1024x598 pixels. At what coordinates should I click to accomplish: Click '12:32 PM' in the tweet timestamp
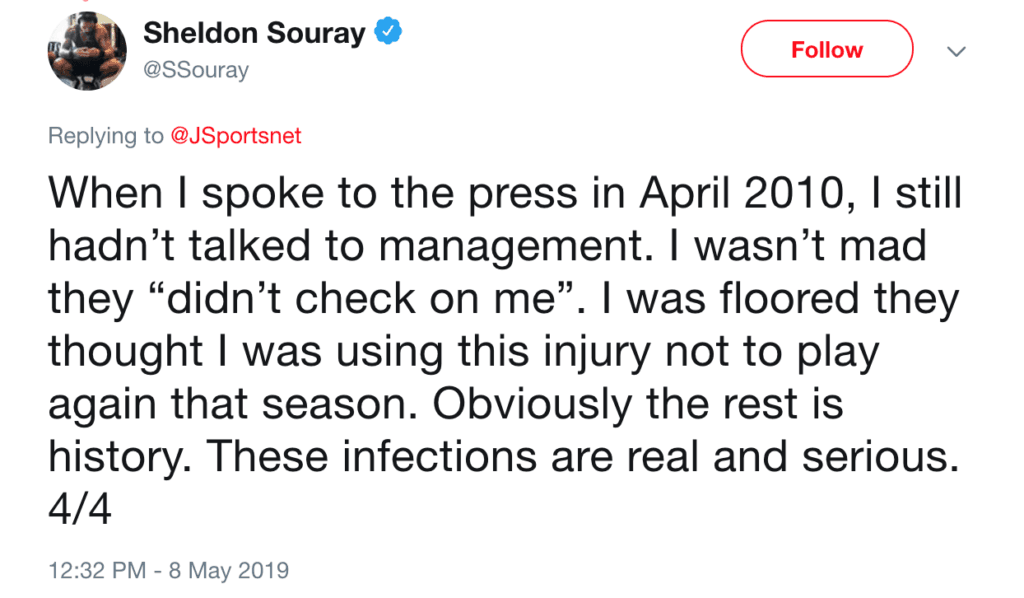pos(95,571)
